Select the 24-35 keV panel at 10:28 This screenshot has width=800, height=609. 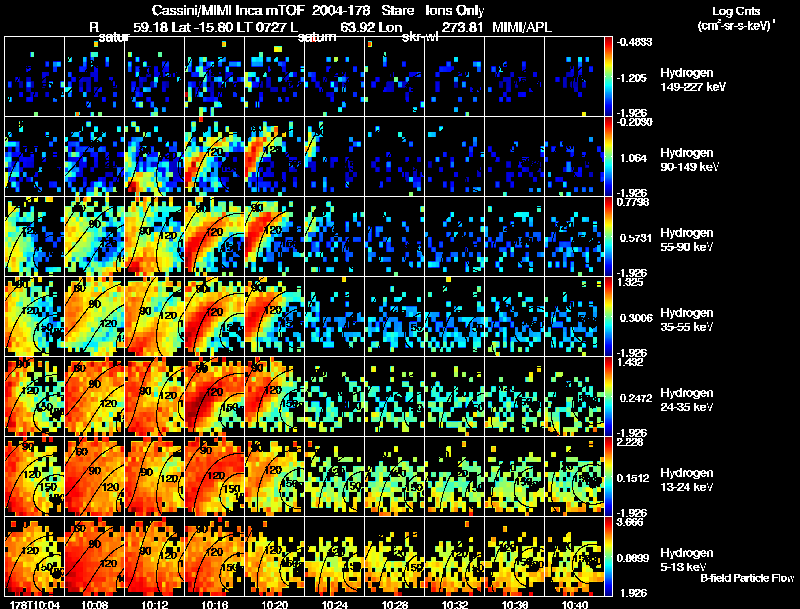395,396
